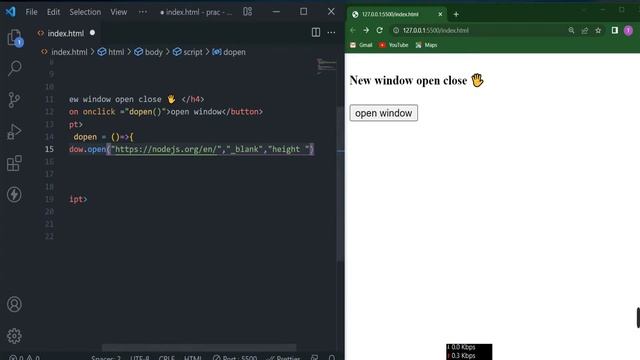This screenshot has height=360, width=640.
Task: Click the minimap at editor top right
Action: 327,65
